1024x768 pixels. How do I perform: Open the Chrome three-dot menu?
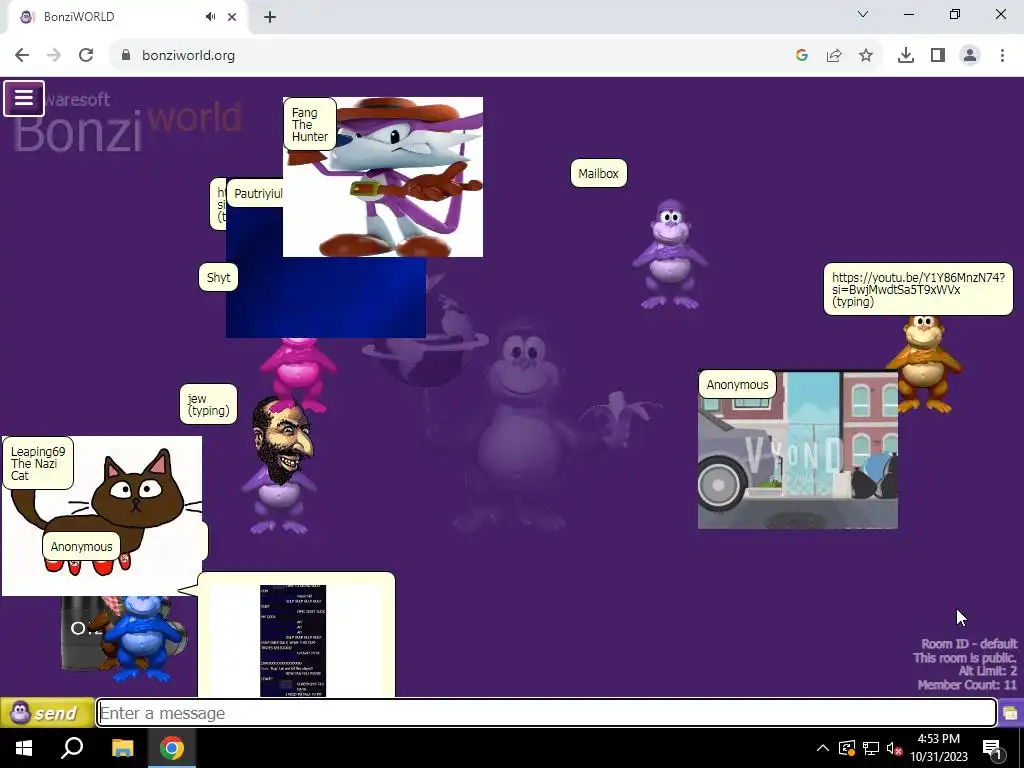1002,56
